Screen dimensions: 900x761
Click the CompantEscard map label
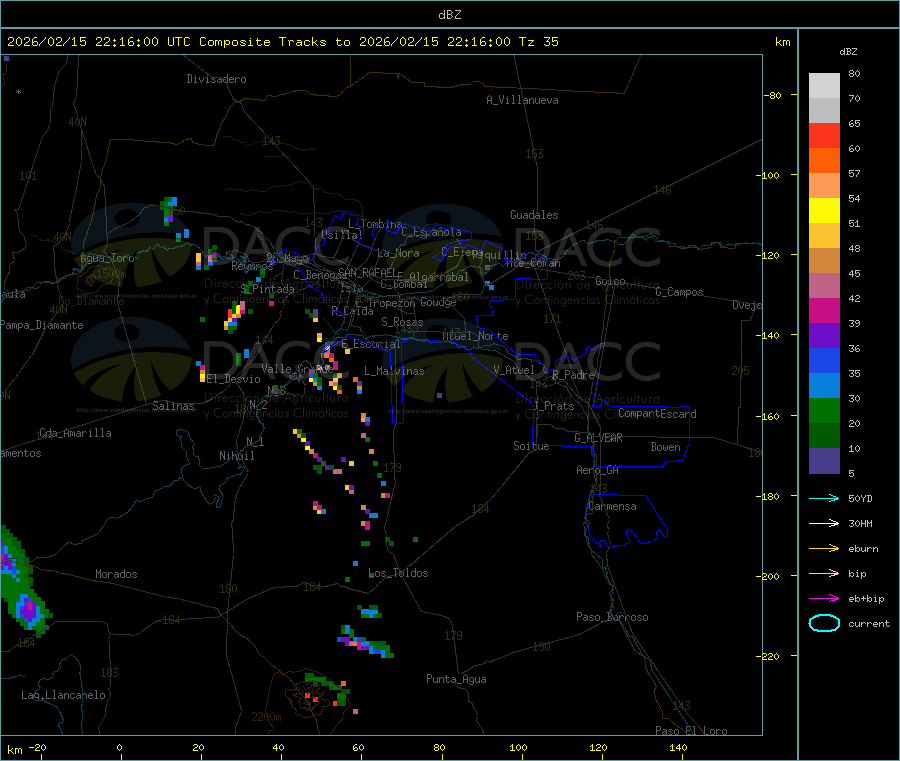657,413
